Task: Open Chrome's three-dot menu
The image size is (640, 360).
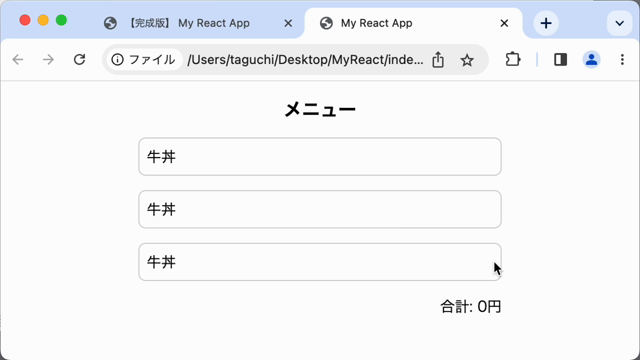Action: (x=622, y=60)
